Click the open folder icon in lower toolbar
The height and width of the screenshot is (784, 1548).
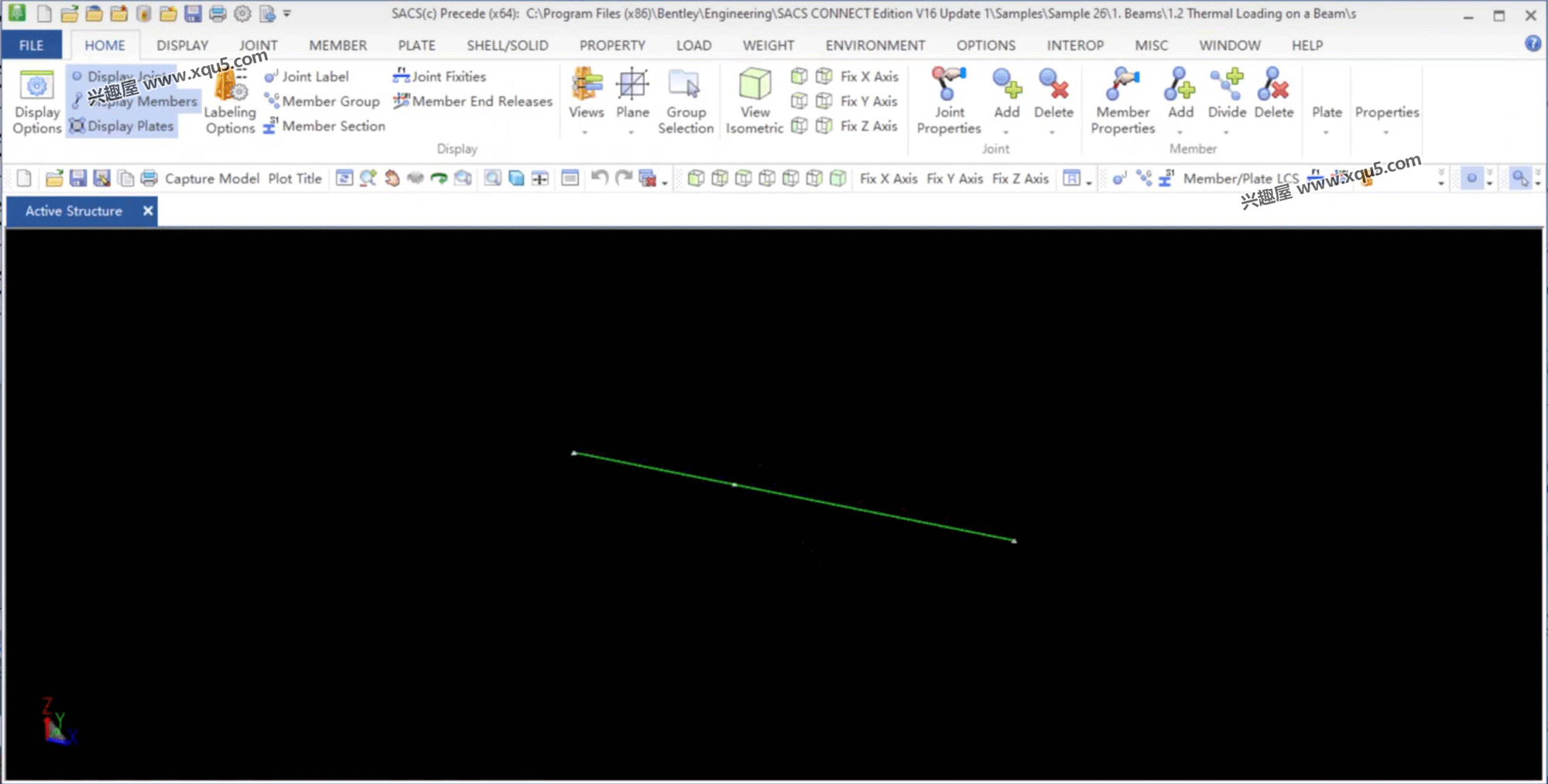pos(54,179)
